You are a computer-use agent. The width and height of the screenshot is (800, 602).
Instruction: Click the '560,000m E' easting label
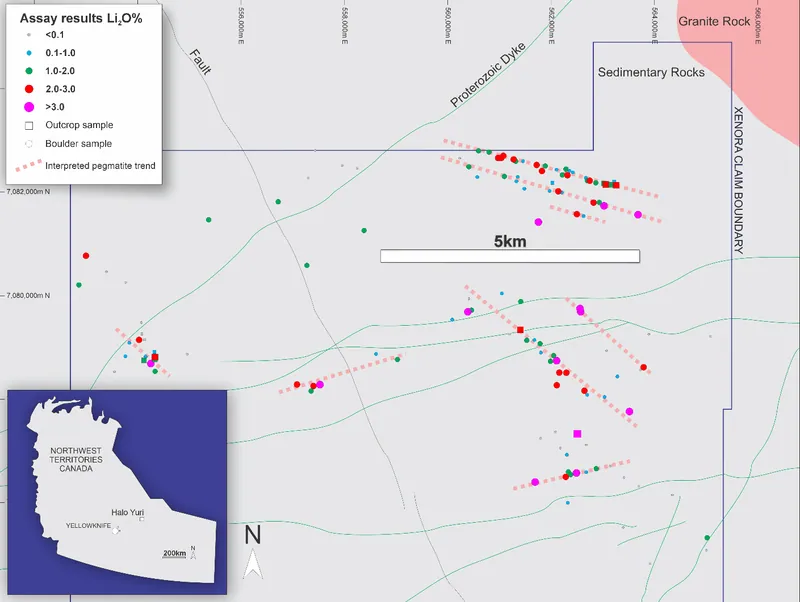click(x=448, y=26)
